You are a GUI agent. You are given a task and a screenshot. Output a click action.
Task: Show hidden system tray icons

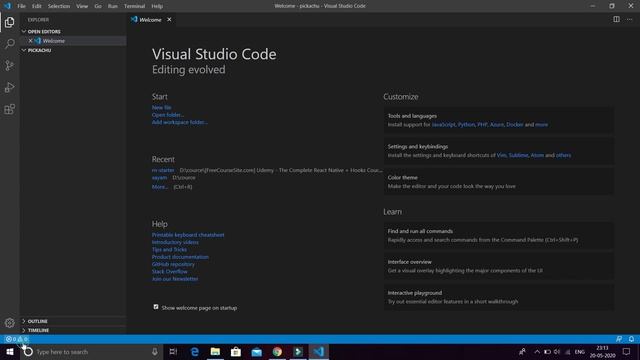pos(537,352)
